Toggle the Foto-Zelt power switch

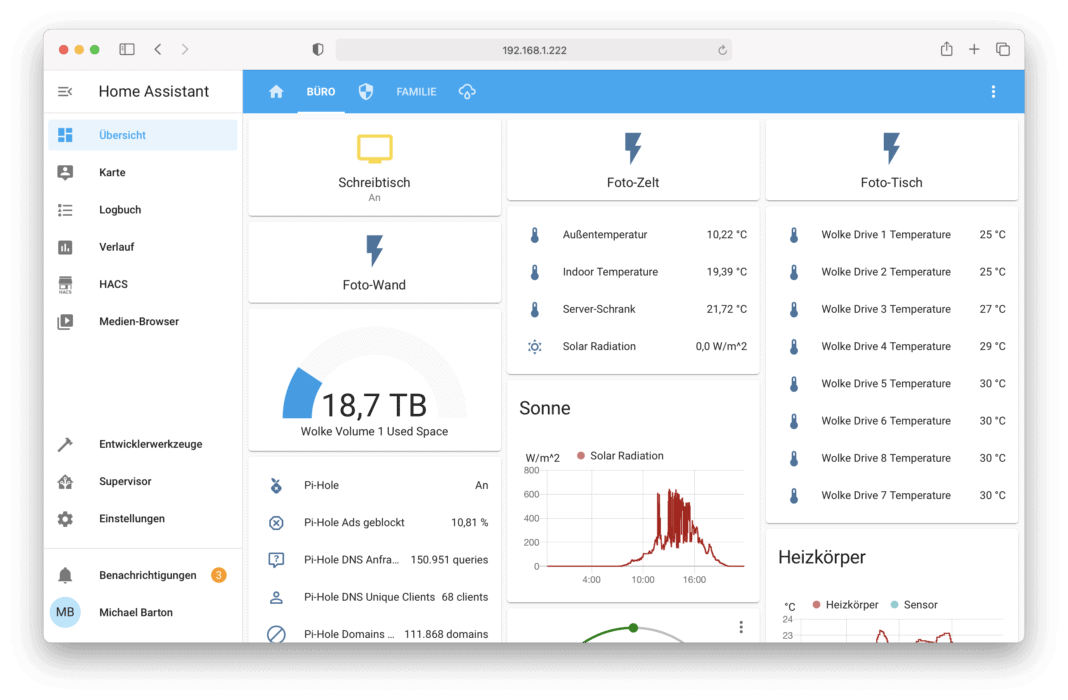(x=633, y=148)
